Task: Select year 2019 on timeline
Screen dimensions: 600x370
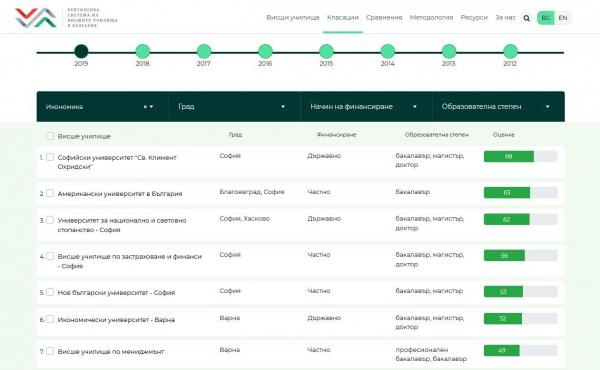Action: 81,51
